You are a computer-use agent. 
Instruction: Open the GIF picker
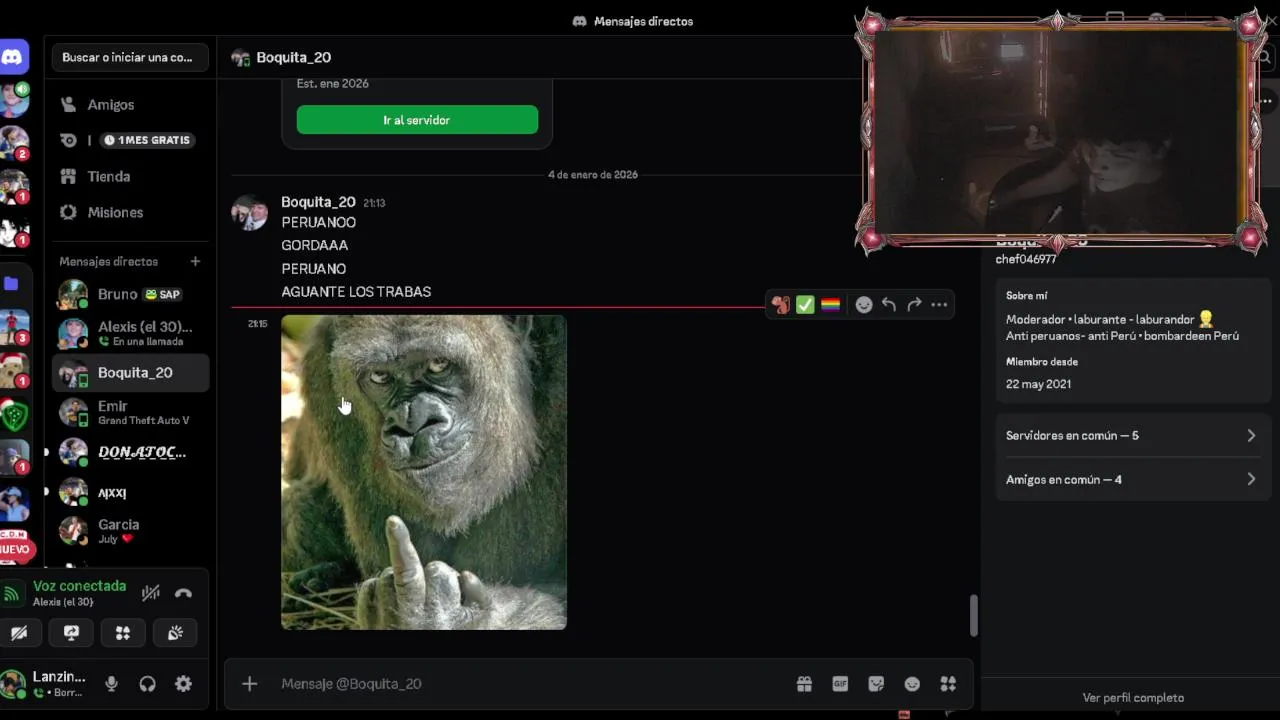pos(840,684)
